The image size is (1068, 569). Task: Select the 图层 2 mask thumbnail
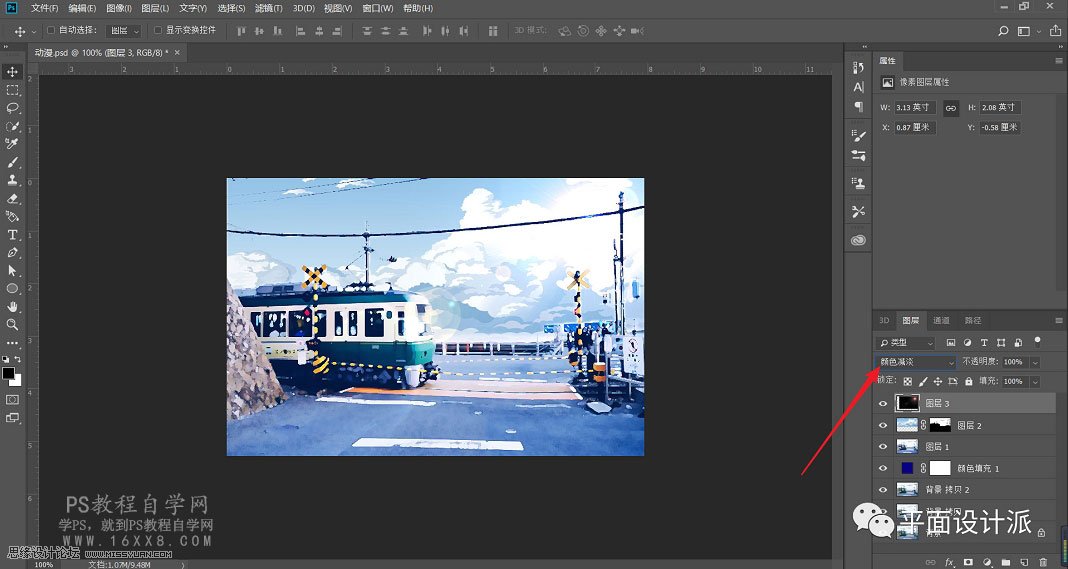tap(940, 425)
